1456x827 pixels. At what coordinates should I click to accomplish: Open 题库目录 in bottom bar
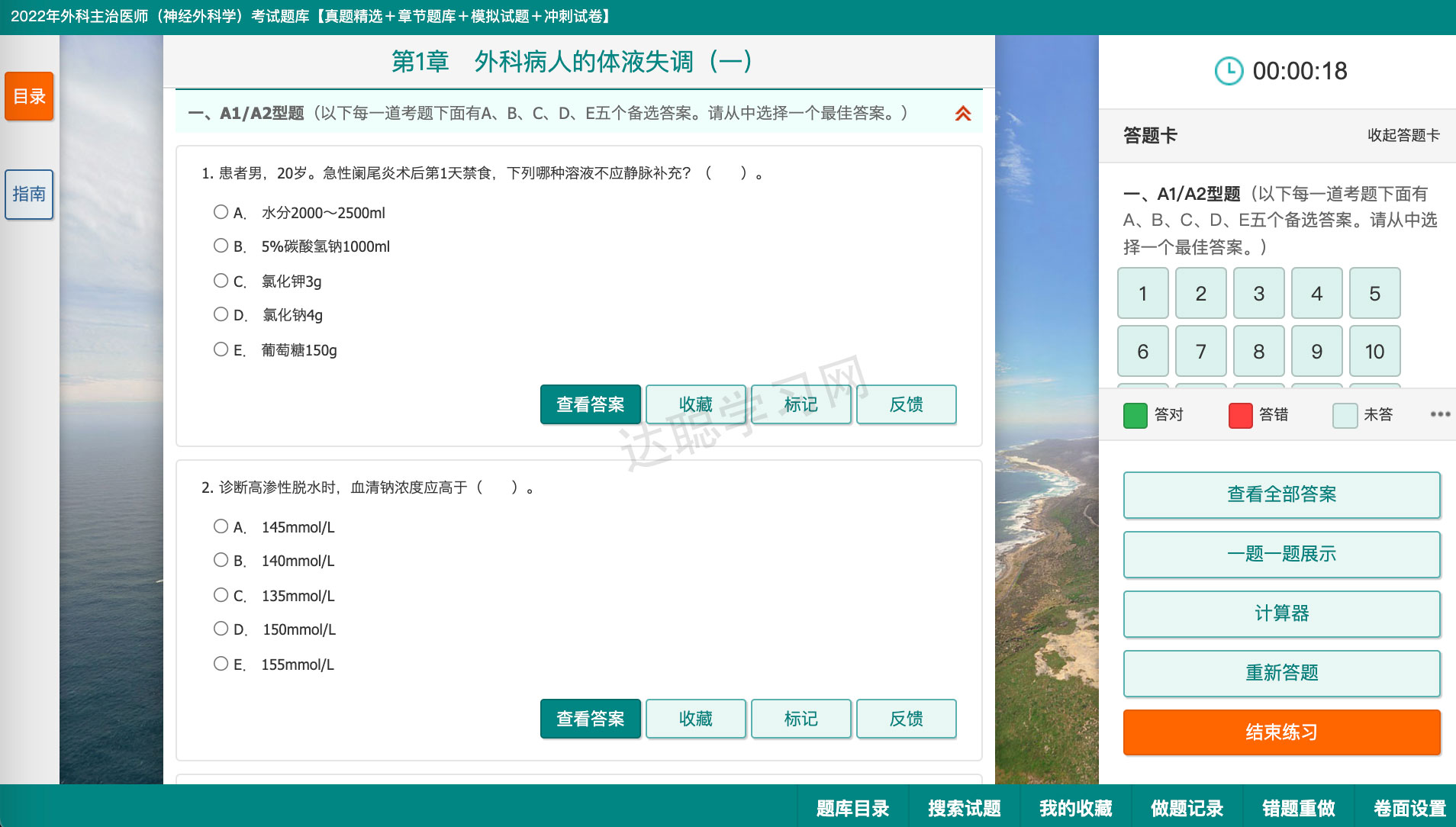[x=853, y=808]
